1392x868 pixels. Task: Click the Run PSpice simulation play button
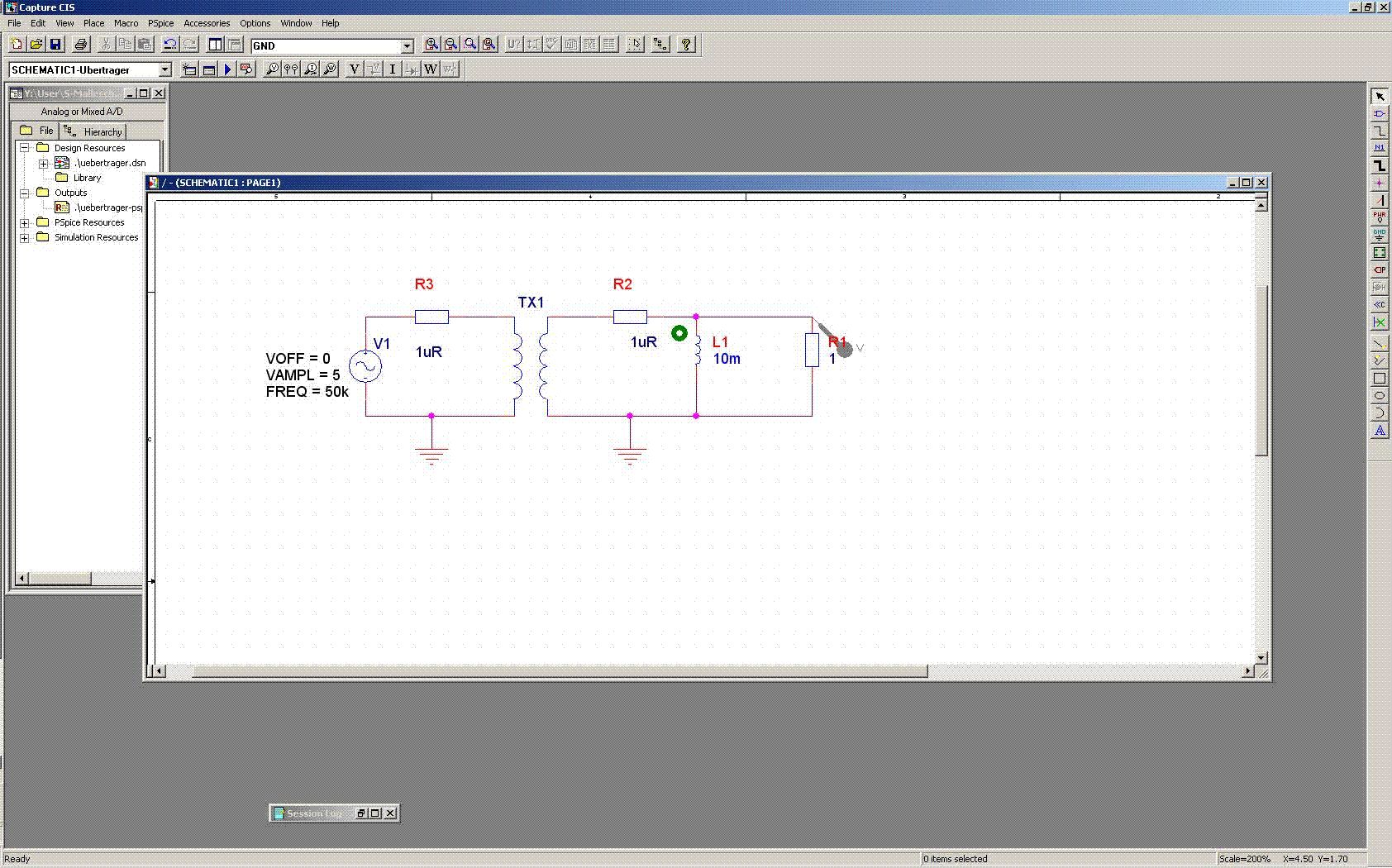click(228, 69)
